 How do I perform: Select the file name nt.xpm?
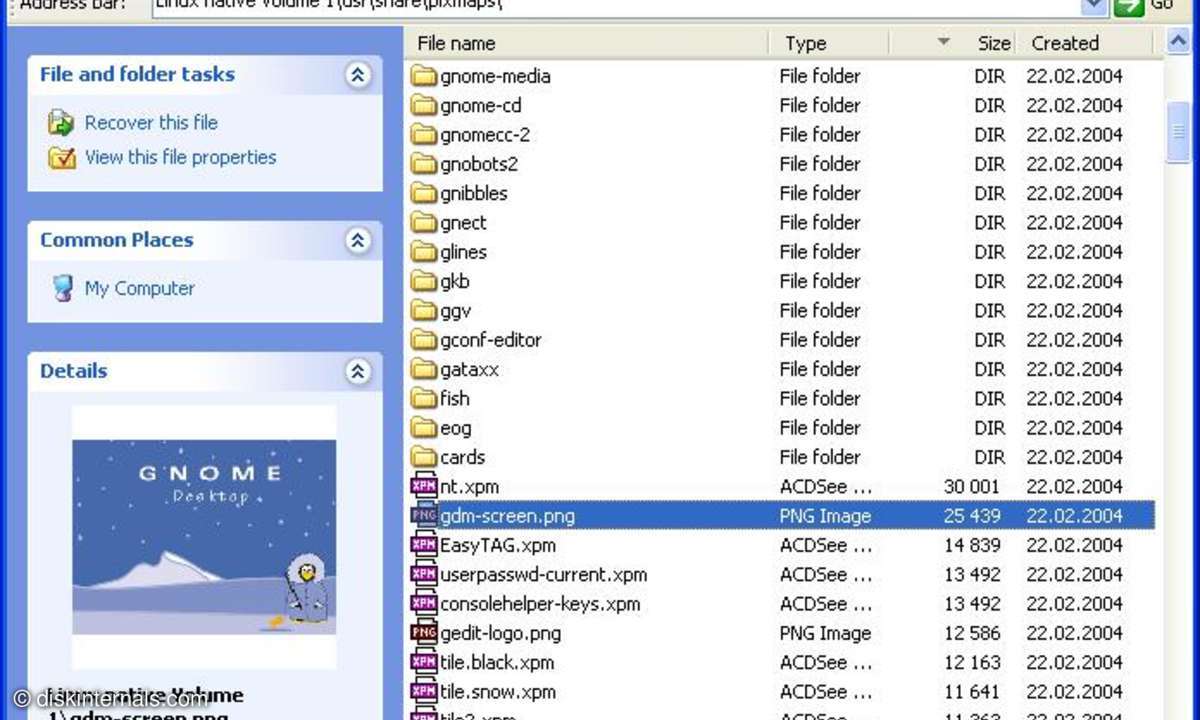(x=469, y=487)
